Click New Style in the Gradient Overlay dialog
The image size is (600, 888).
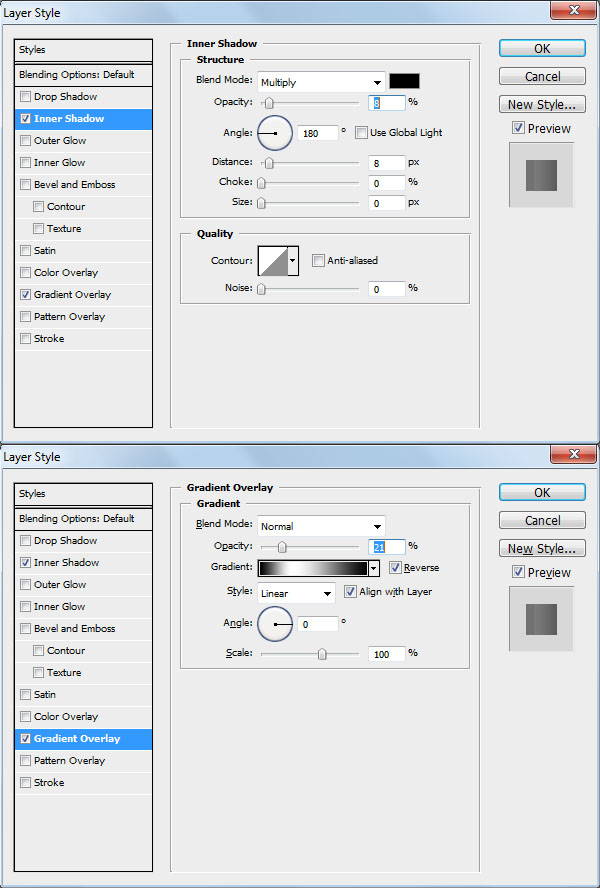tap(542, 548)
